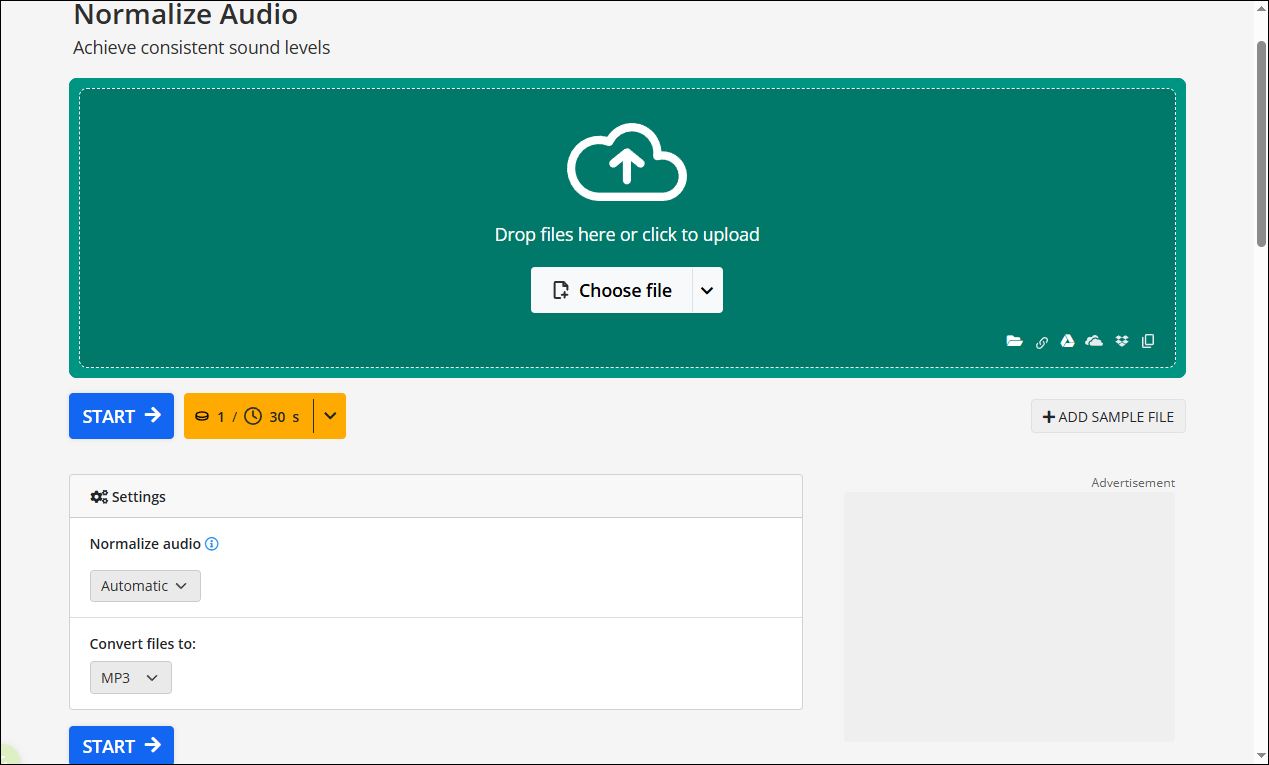1269x765 pixels.
Task: Open the Normalize audio Automatic dropdown
Action: pyautogui.click(x=145, y=586)
